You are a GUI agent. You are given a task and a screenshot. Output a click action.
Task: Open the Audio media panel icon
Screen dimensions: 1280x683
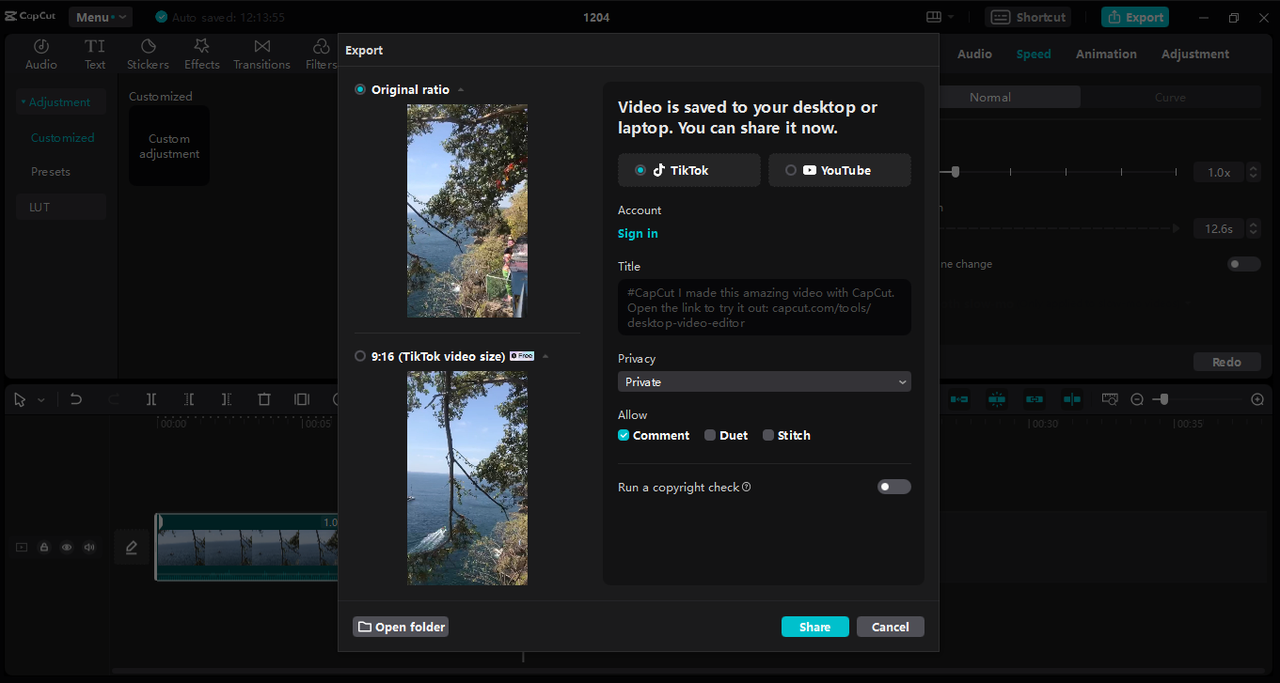(41, 54)
